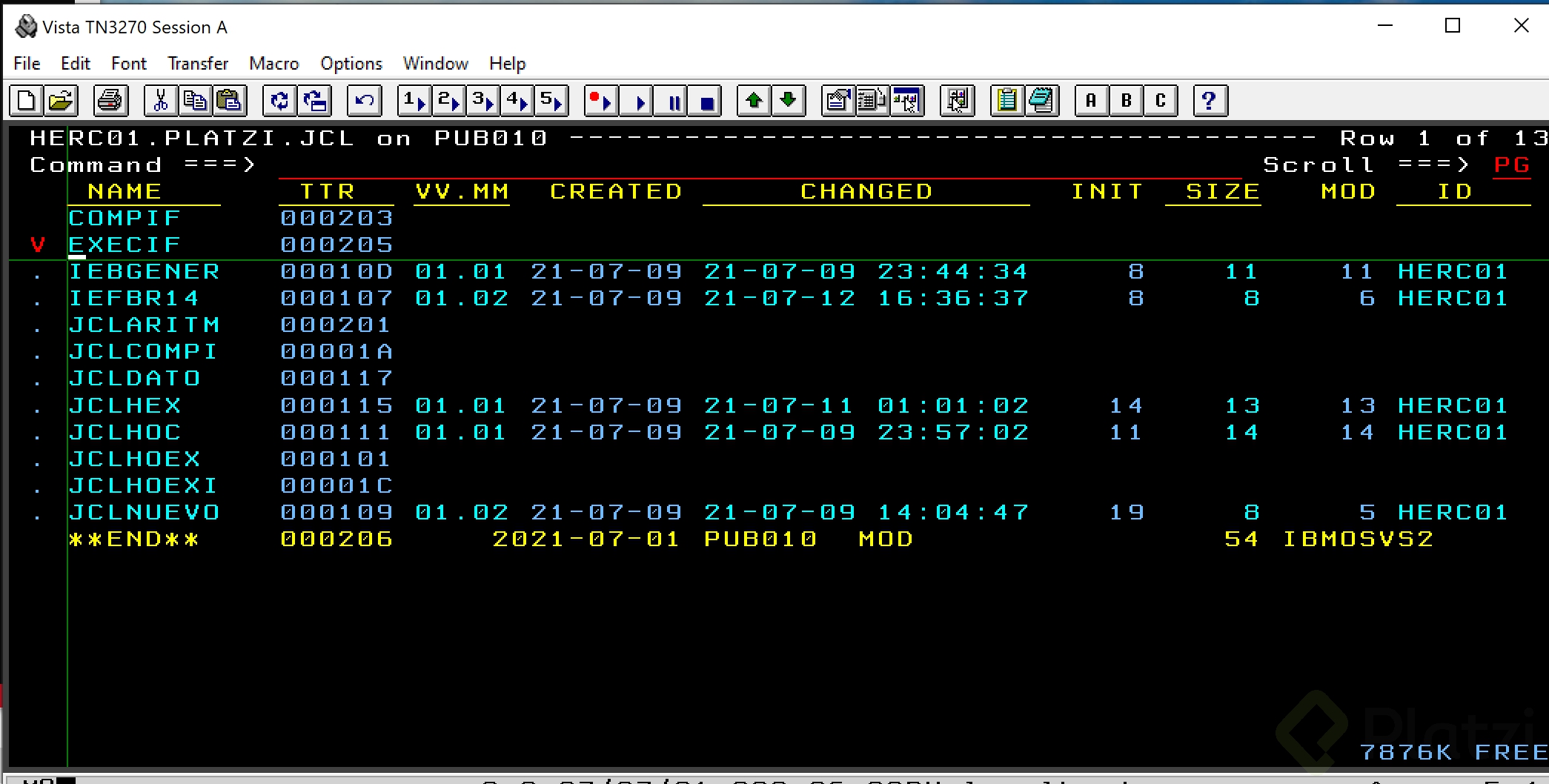Click the window-with-cursor toolbar icon
The height and width of the screenshot is (784, 1549).
(x=907, y=101)
